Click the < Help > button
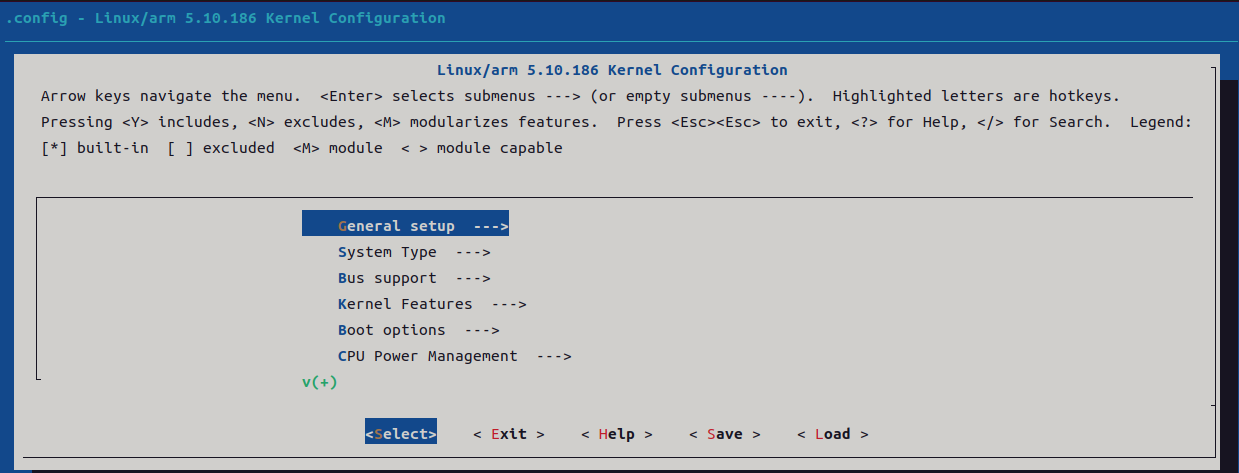Screen dimensions: 1239x473 tap(617, 434)
